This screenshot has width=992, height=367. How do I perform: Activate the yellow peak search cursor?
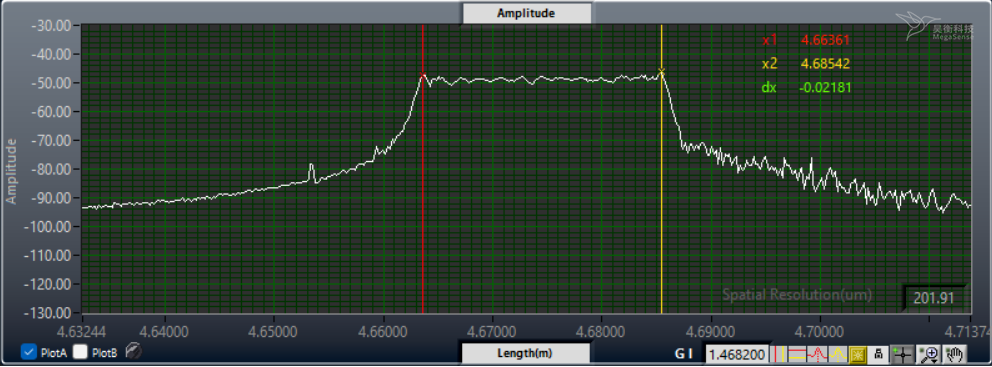838,354
